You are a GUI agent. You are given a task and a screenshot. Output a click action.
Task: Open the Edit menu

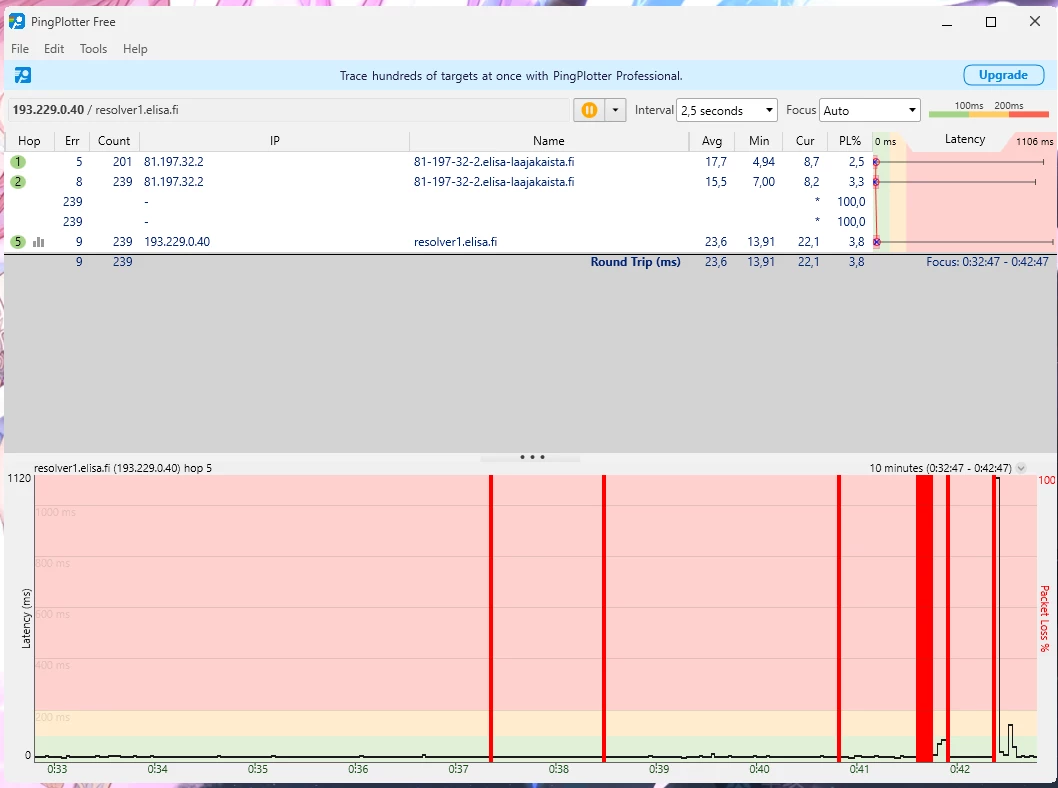click(54, 49)
